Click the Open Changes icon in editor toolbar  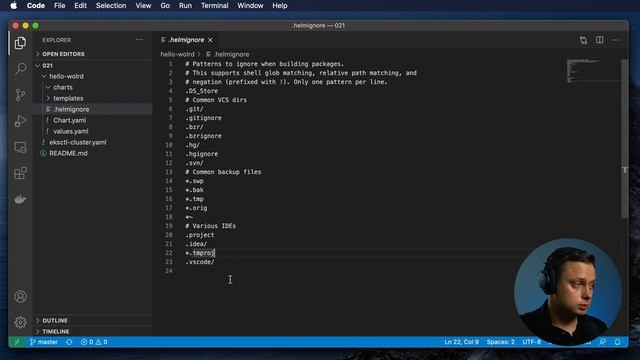pyautogui.click(x=583, y=40)
